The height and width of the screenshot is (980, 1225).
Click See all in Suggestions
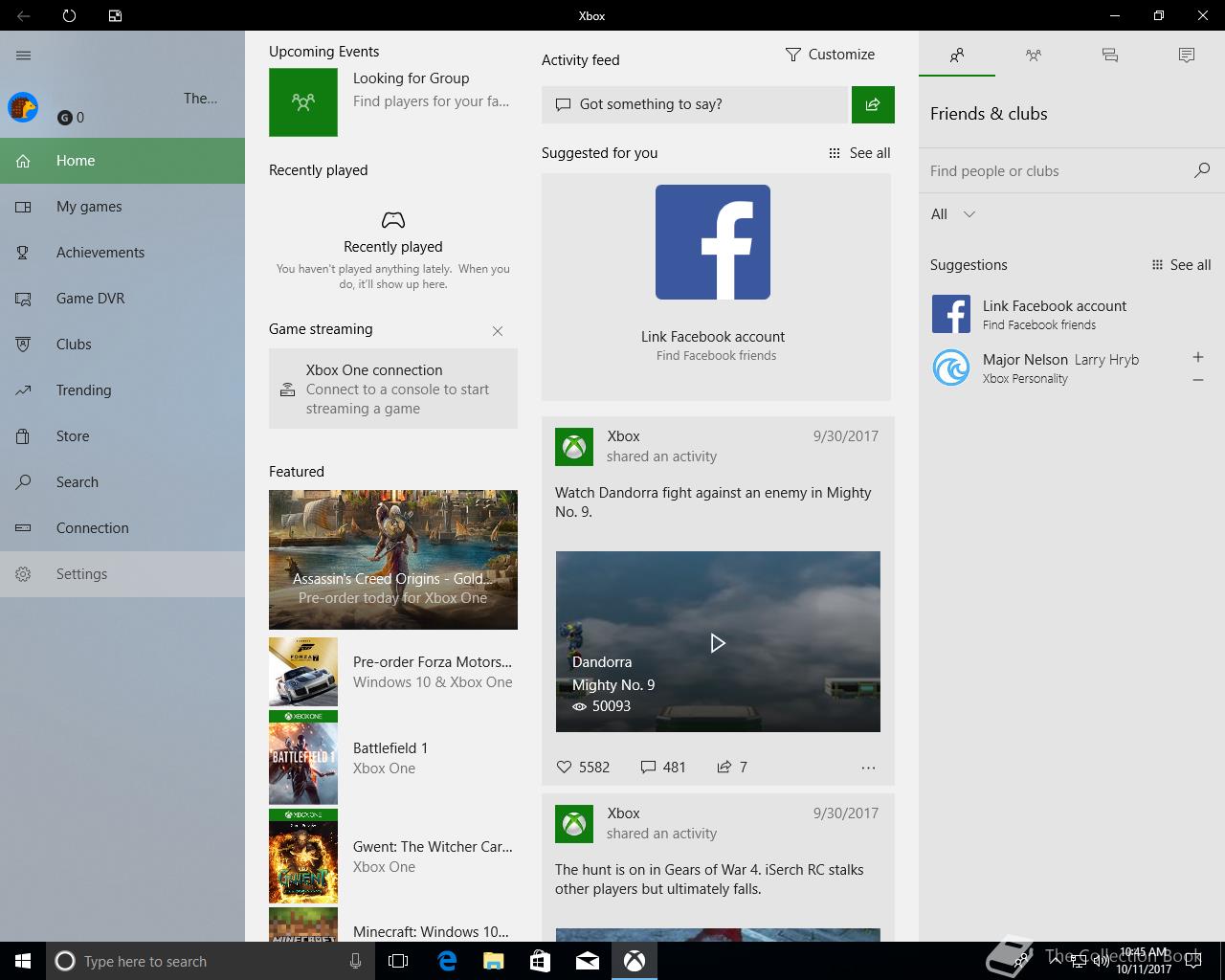click(1181, 265)
